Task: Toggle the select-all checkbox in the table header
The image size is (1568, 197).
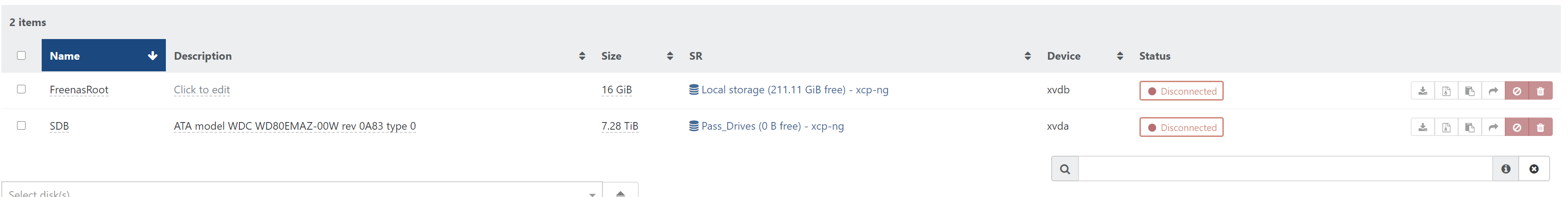Action: (x=22, y=56)
